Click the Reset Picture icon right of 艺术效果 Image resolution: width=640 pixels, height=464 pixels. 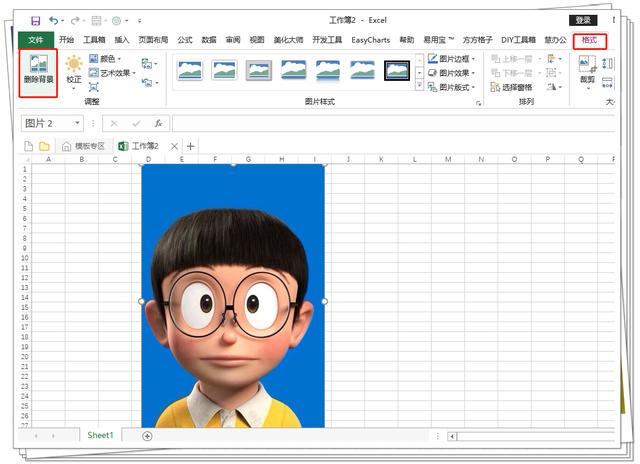[149, 82]
